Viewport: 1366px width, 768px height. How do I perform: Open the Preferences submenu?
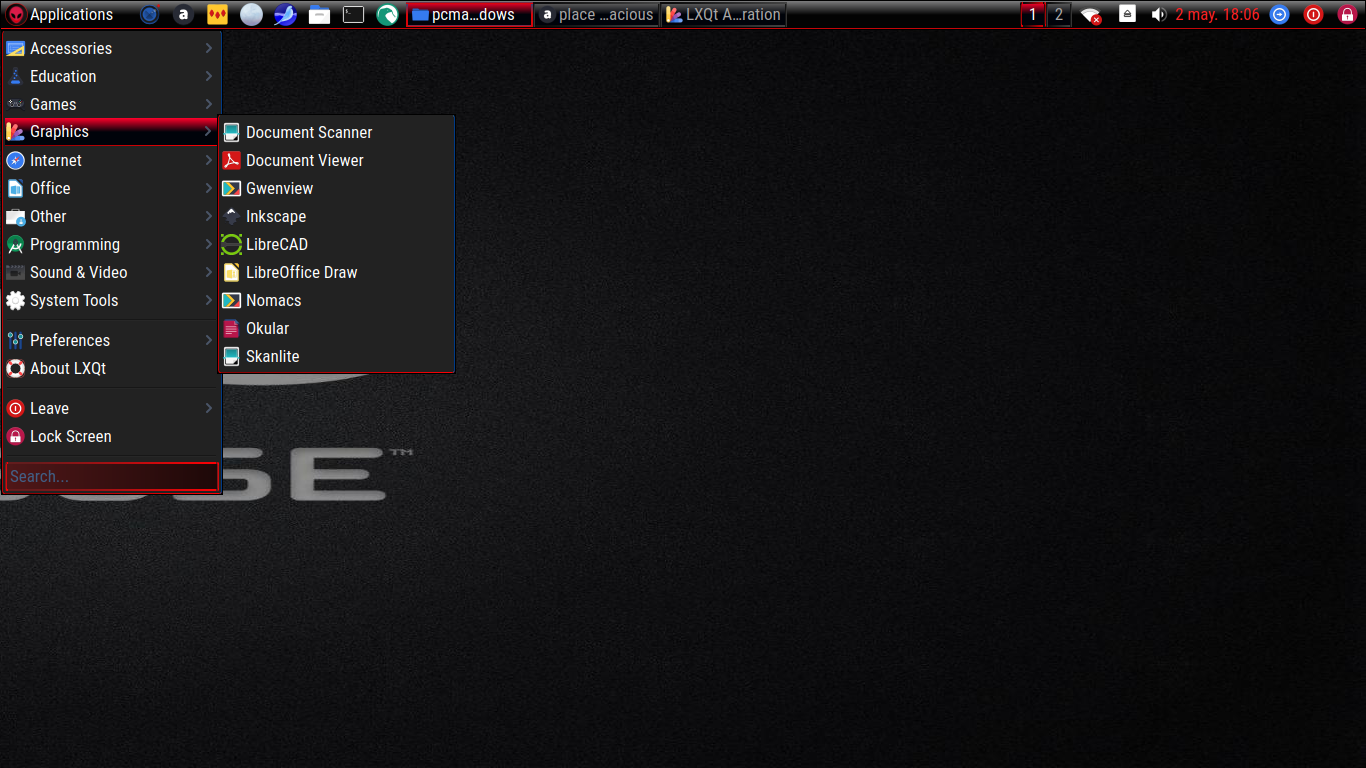point(111,340)
